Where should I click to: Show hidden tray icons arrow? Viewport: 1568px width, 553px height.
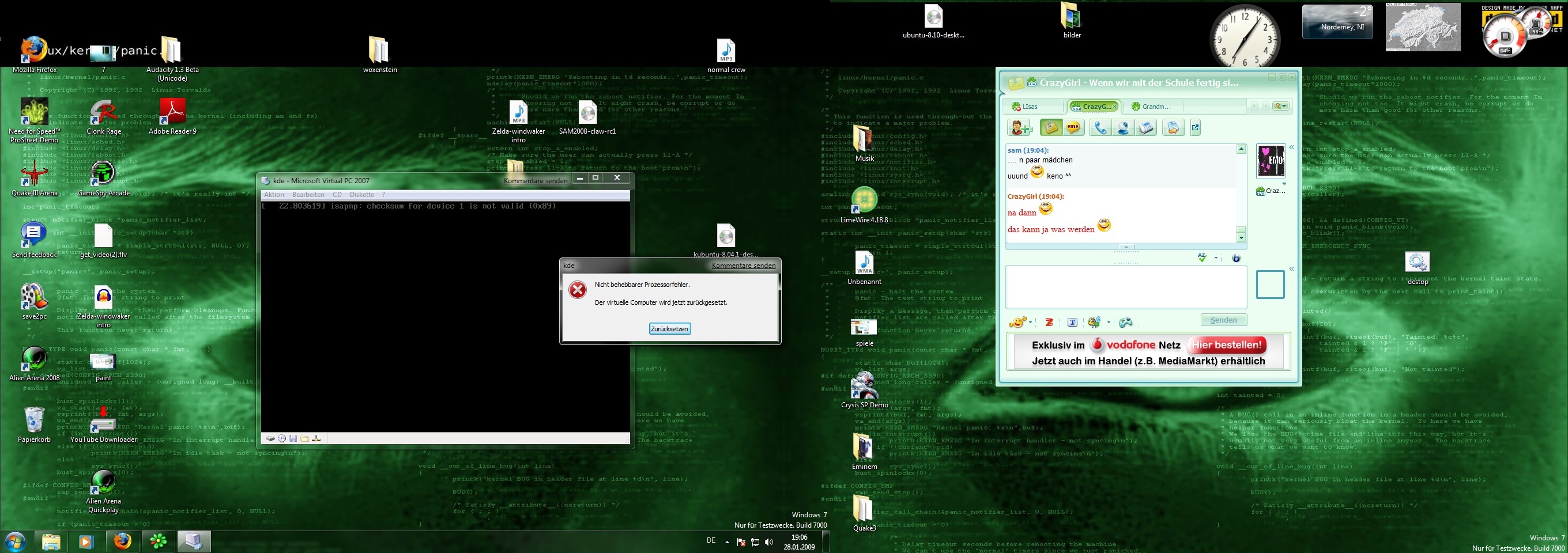(727, 541)
